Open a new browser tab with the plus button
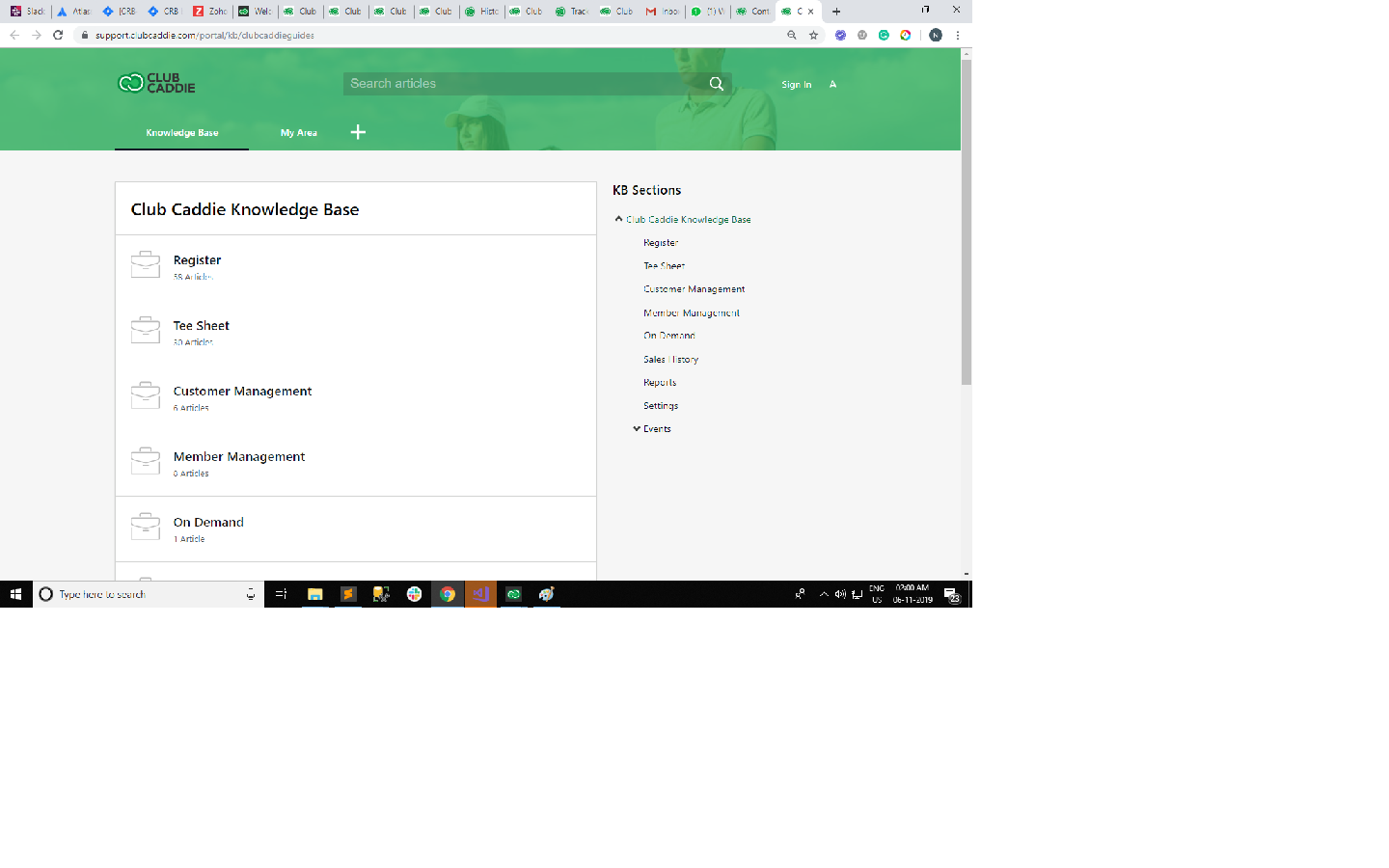The image size is (1389, 868). click(x=836, y=12)
